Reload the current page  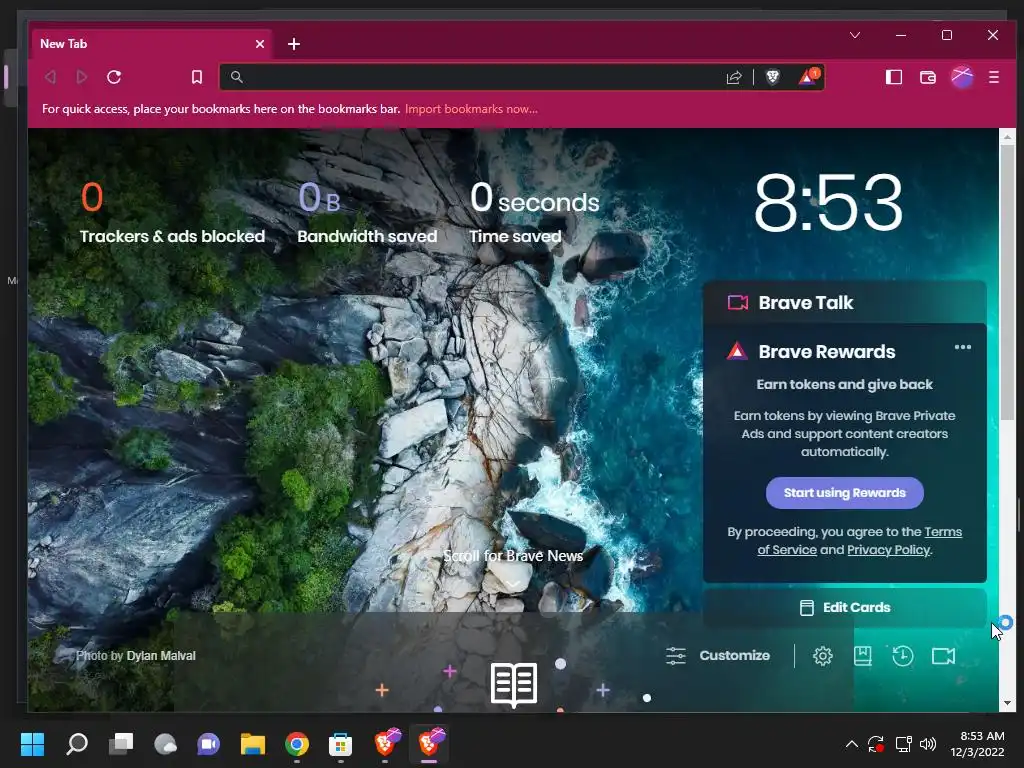tap(114, 77)
